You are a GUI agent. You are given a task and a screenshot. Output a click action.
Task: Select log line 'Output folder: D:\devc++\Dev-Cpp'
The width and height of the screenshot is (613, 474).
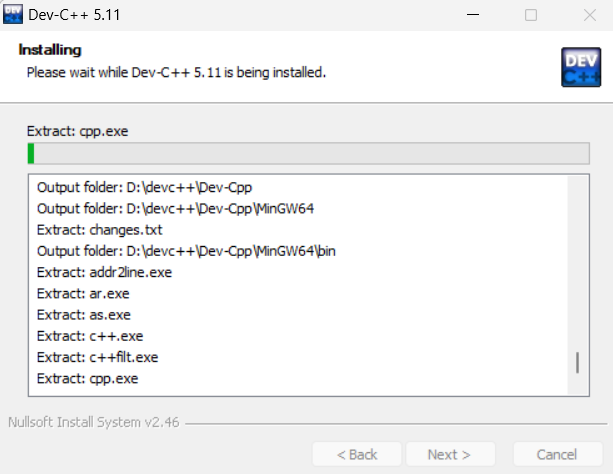145,187
